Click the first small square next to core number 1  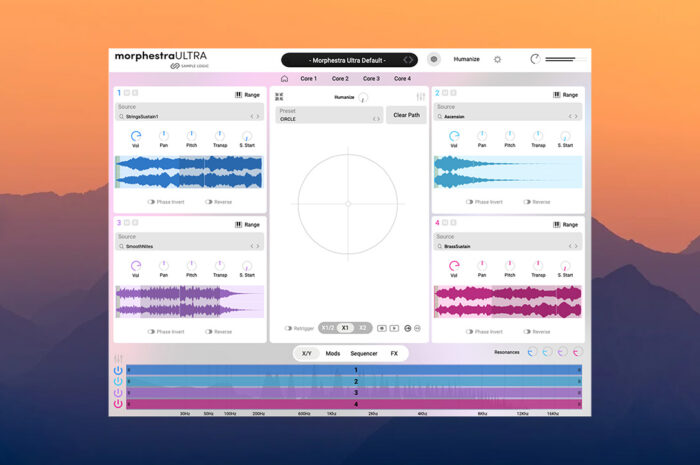coord(127,92)
